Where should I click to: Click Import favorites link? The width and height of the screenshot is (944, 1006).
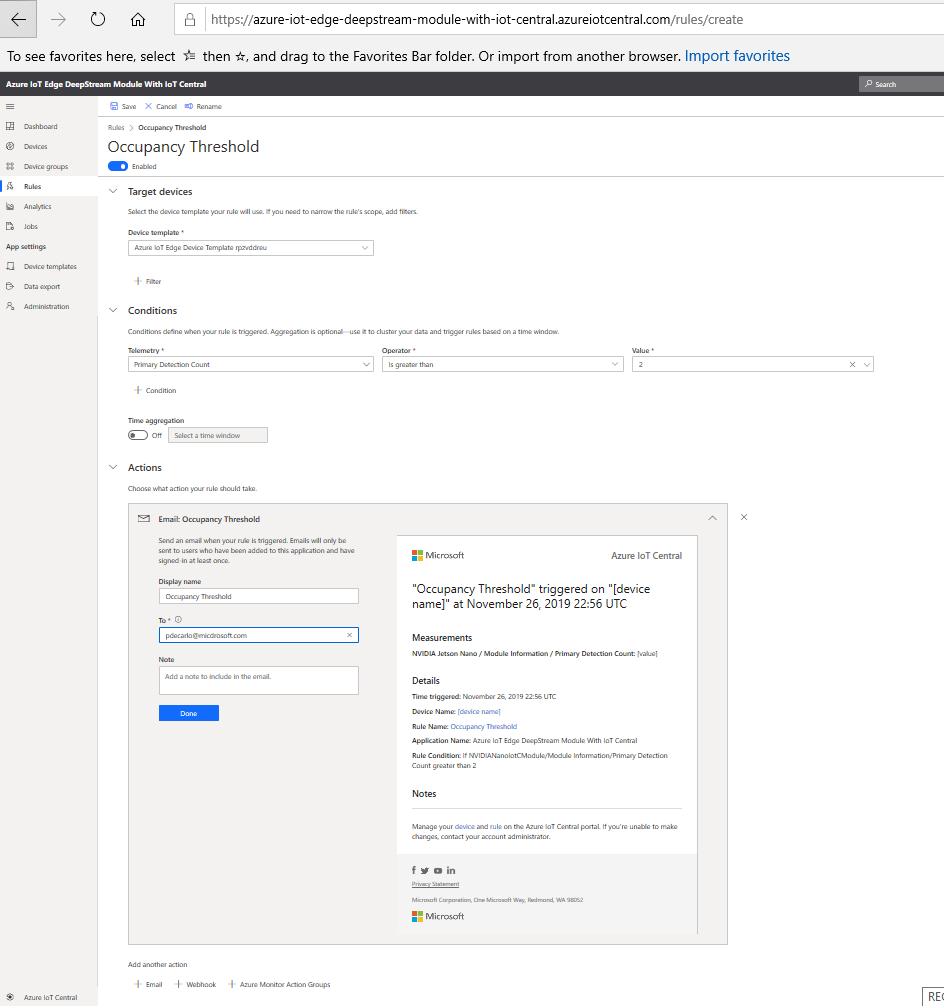coord(737,56)
